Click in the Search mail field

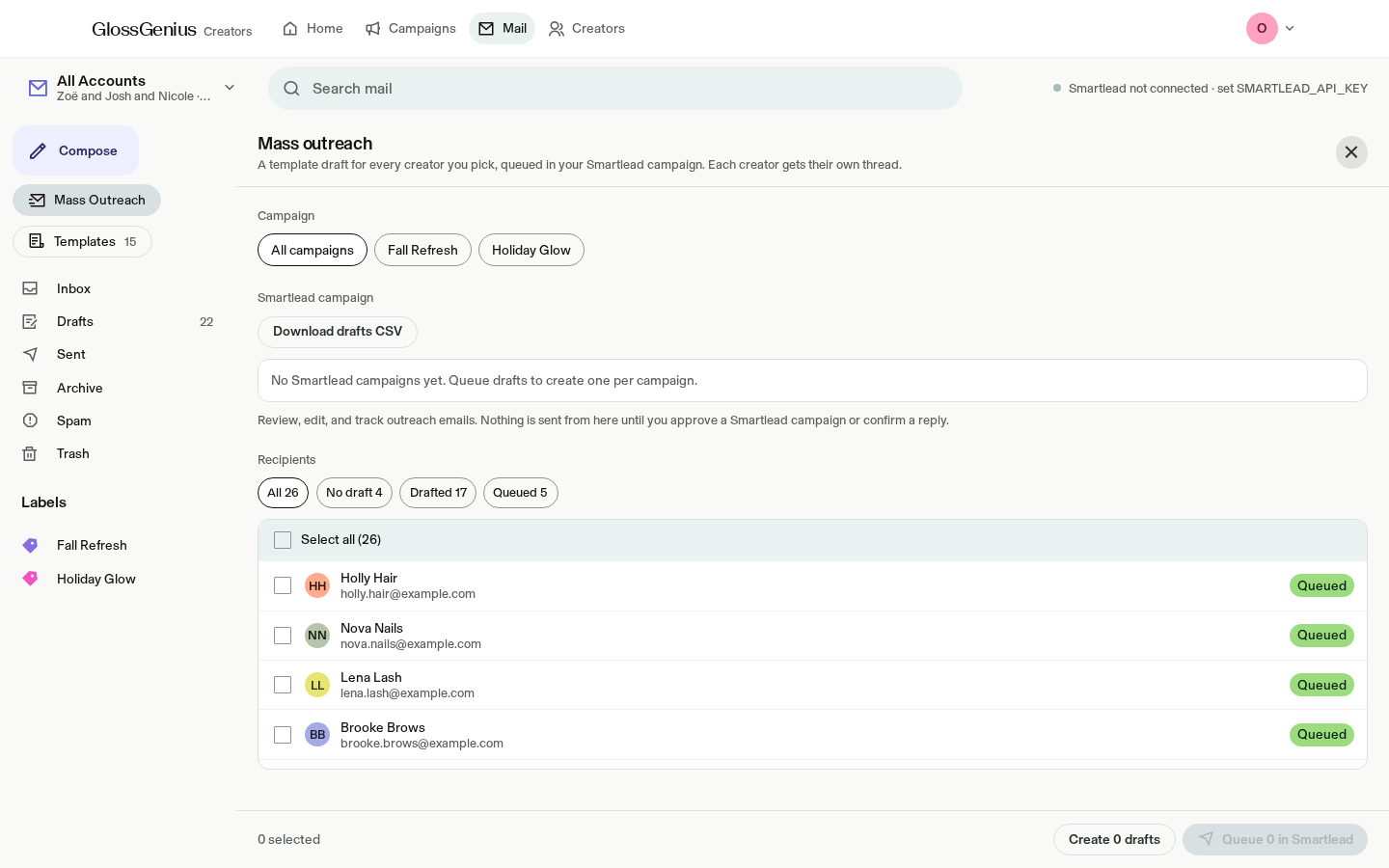[x=615, y=88]
